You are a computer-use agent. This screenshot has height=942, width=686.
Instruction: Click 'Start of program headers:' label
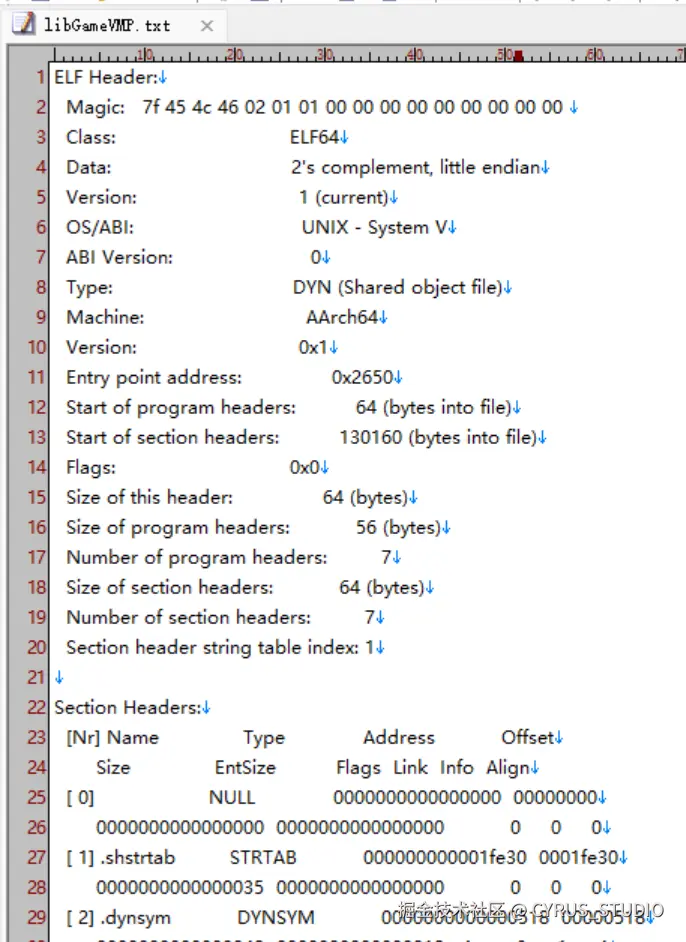181,407
